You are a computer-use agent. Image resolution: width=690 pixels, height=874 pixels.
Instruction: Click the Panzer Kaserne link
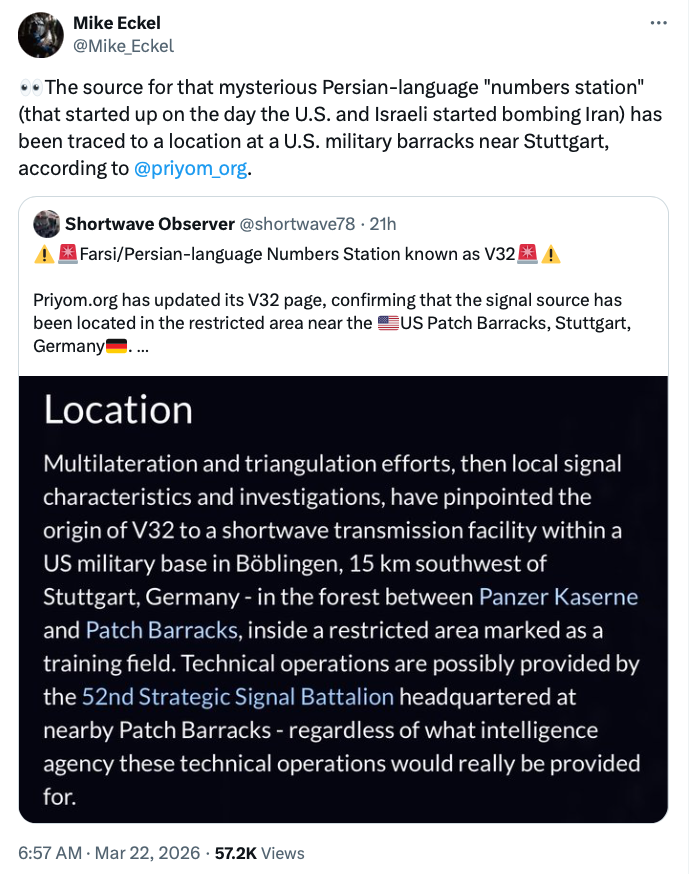tap(558, 597)
